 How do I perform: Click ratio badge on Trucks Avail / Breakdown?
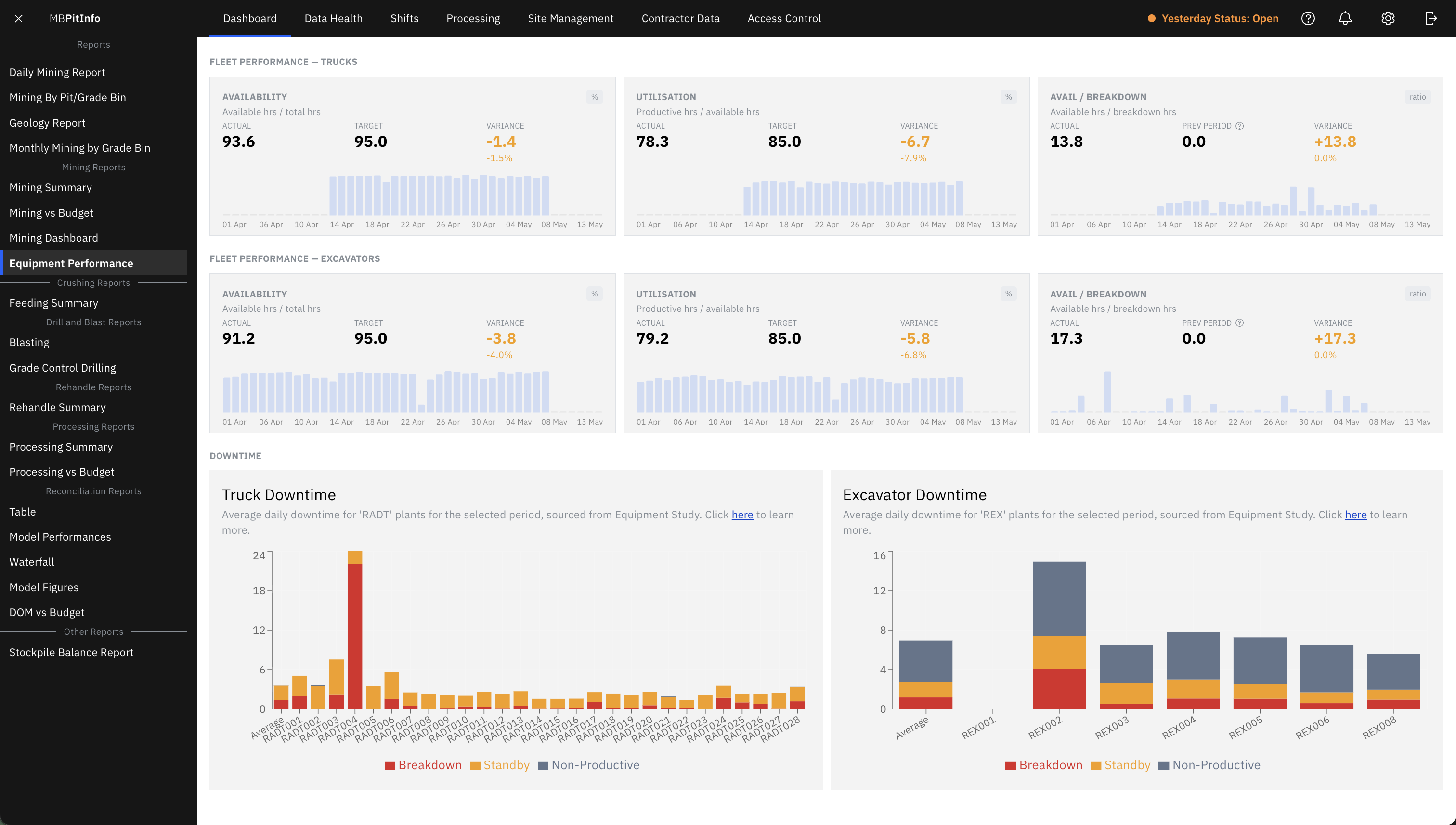[1417, 97]
